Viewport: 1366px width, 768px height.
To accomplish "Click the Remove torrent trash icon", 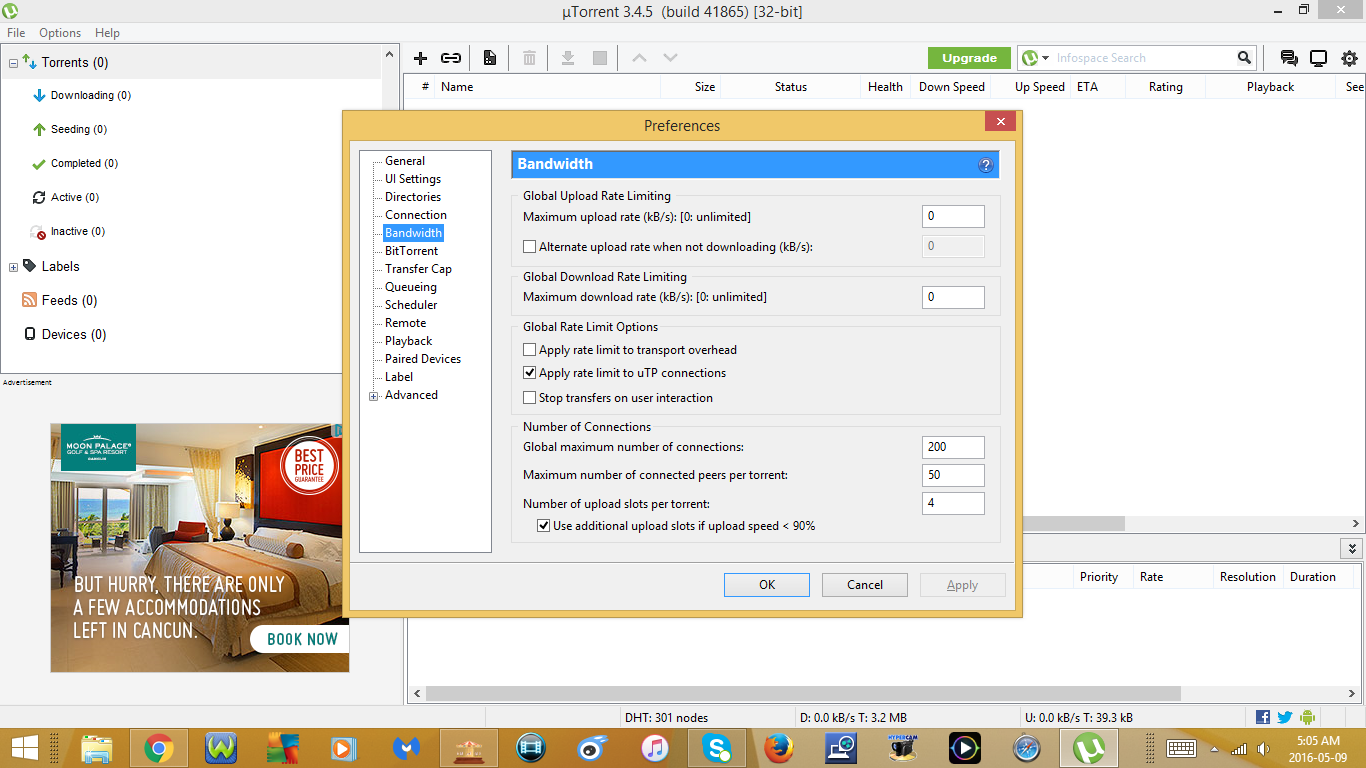I will 529,58.
